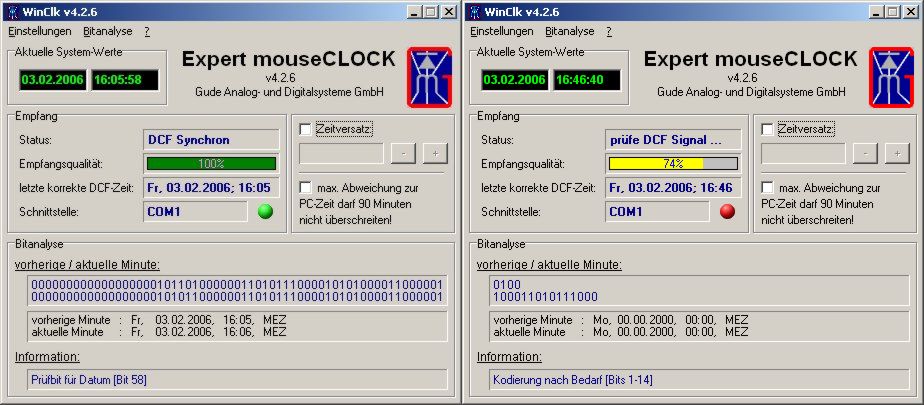The image size is (924, 405).
Task: Toggle max. Abweichung checkbox in right window
Action: tap(767, 188)
